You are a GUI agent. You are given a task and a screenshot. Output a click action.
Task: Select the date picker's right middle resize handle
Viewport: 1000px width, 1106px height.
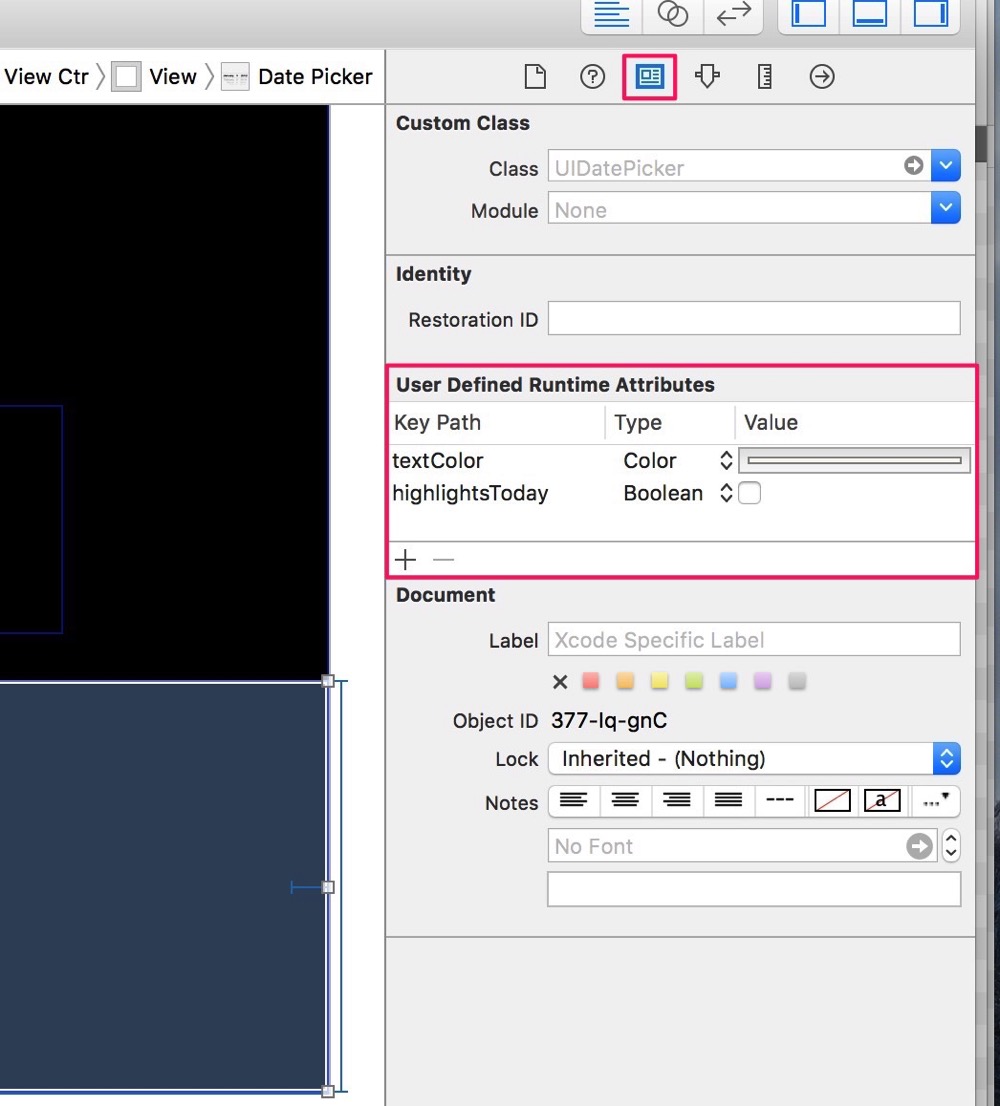pyautogui.click(x=328, y=887)
